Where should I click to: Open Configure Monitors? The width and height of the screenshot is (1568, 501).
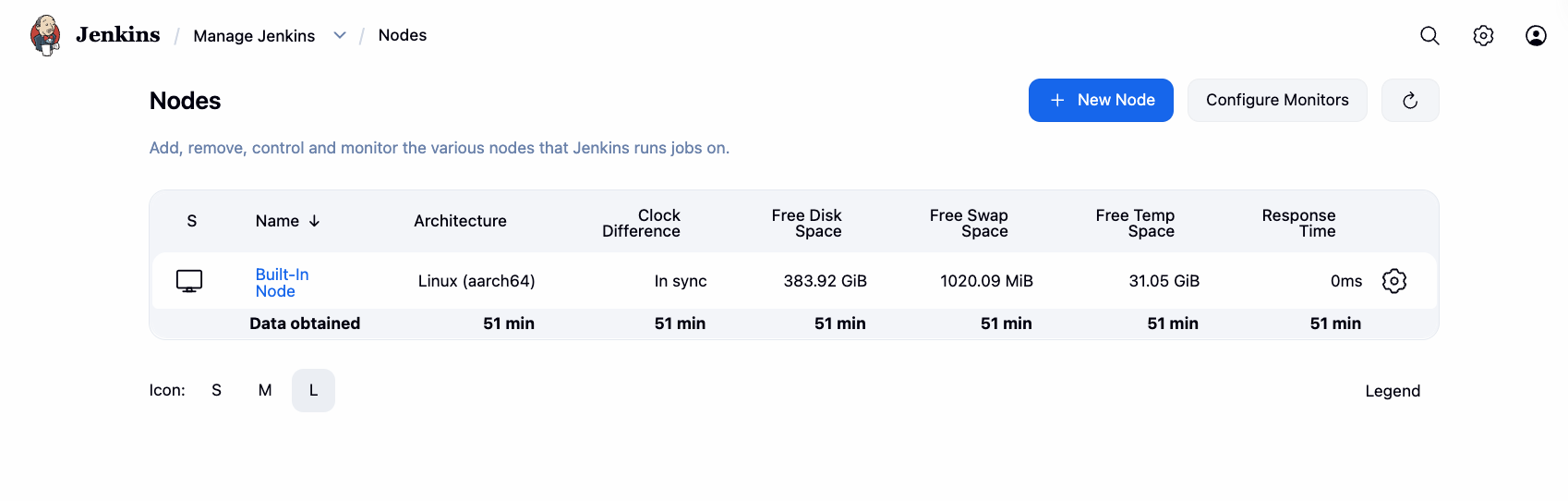[1277, 100]
